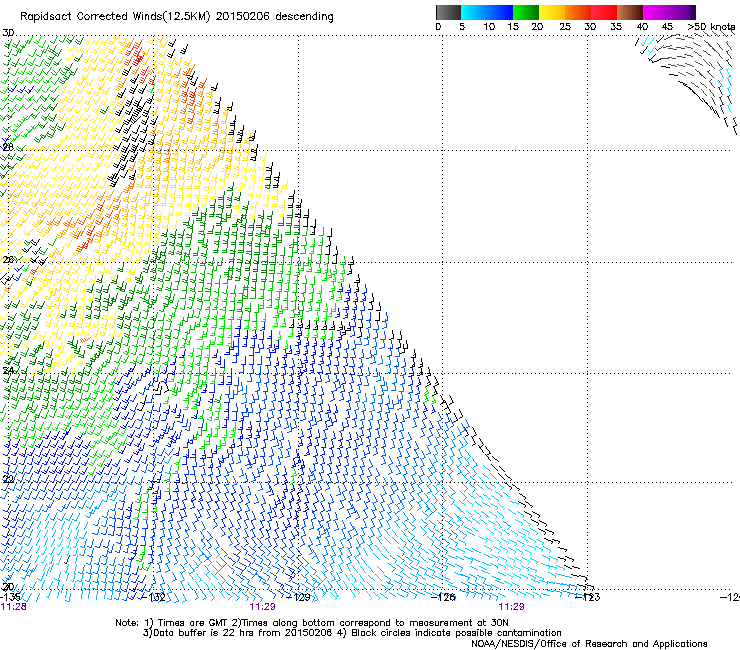Click the 'Data buffer is 22 hrs' note line
This screenshot has height=650, width=740.
click(353, 633)
